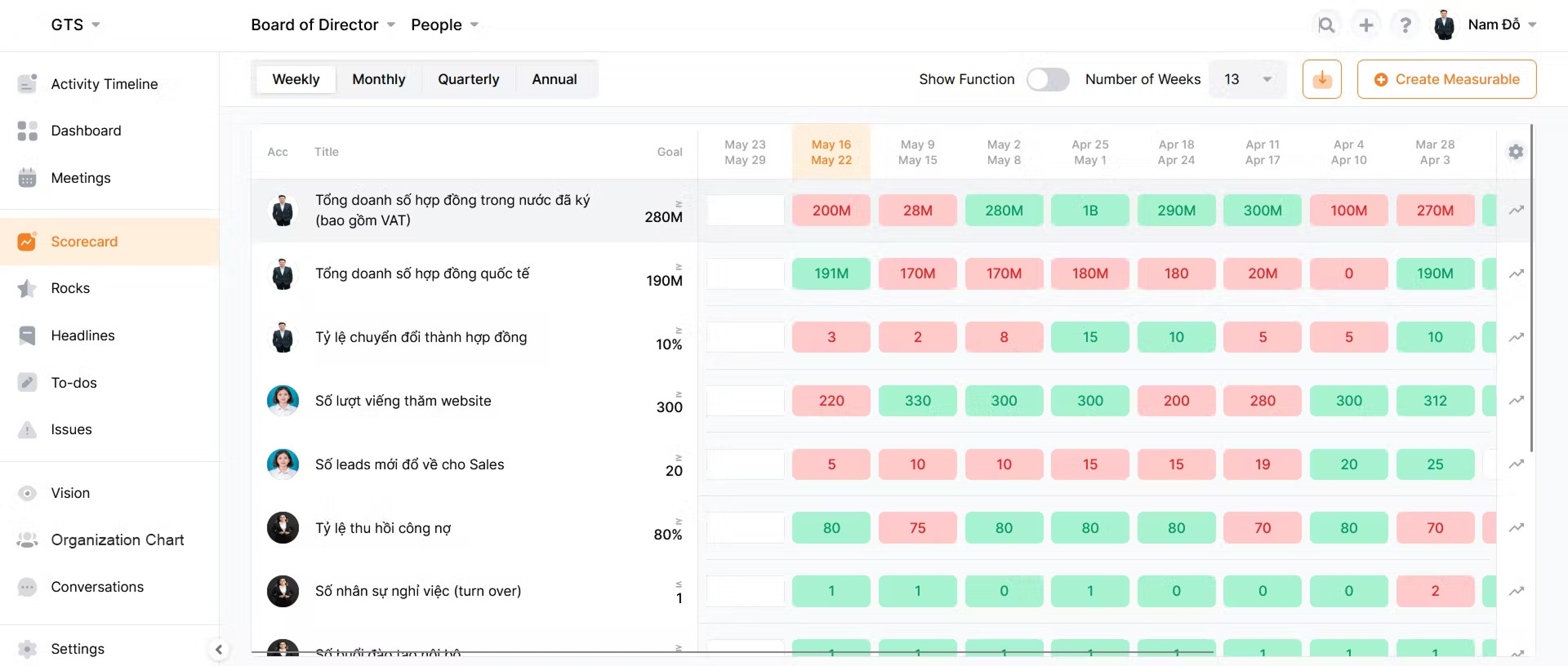Collapse the sidebar with the chevron arrow
Image resolution: width=1568 pixels, height=666 pixels.
click(x=218, y=649)
